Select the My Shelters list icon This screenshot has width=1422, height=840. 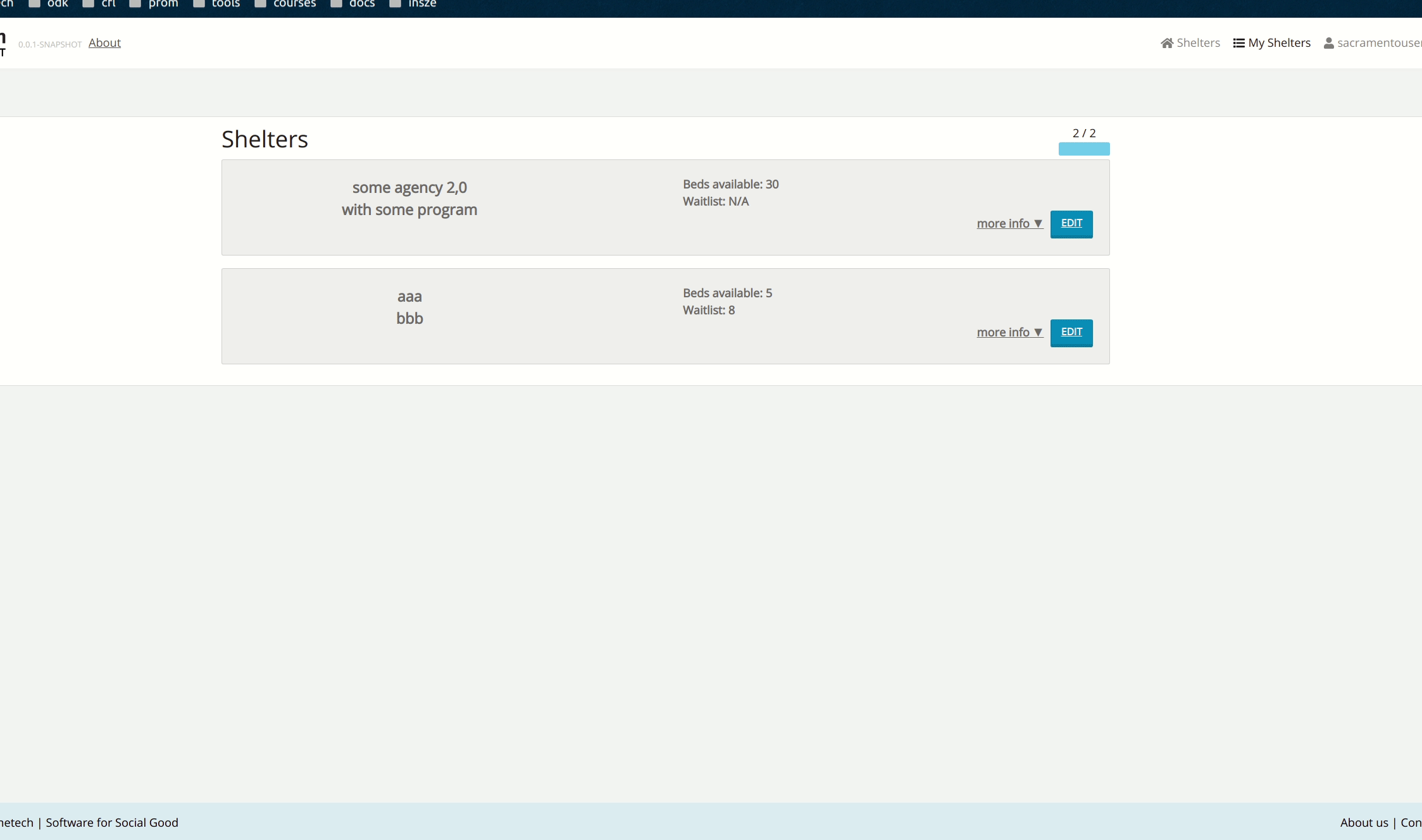(1237, 42)
